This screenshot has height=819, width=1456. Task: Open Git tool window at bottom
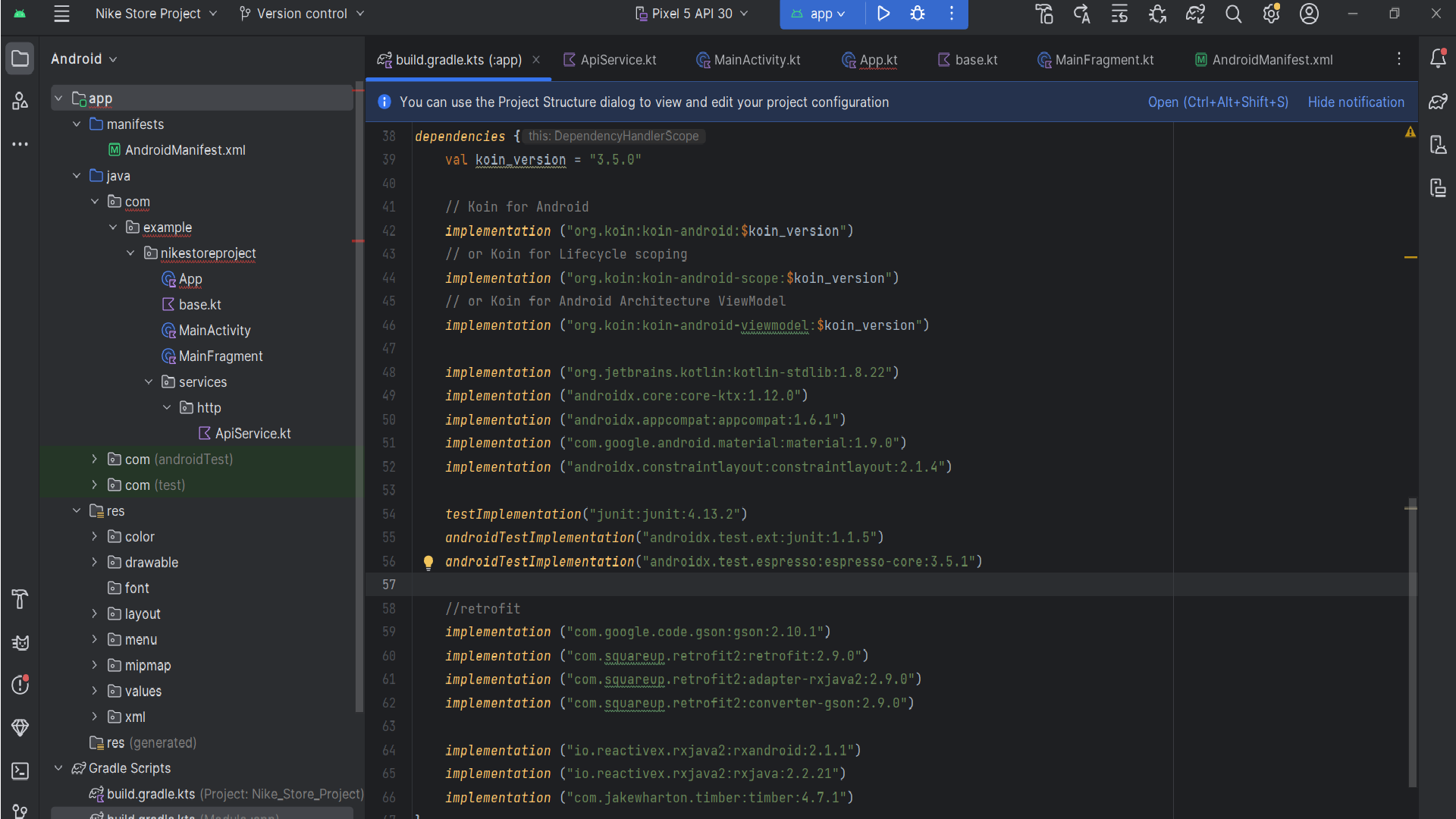(20, 811)
